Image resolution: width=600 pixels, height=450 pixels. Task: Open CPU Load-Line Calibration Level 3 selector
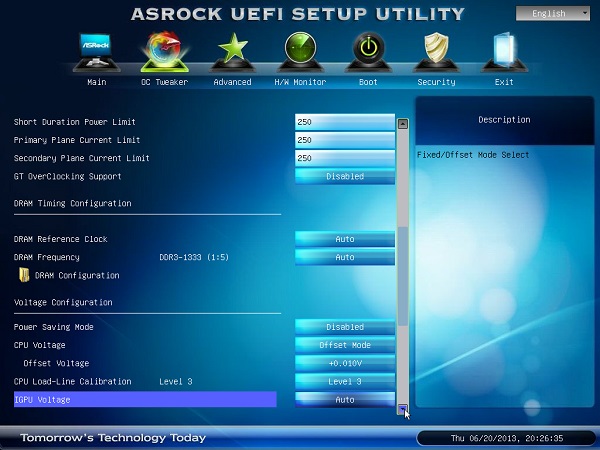coord(345,382)
